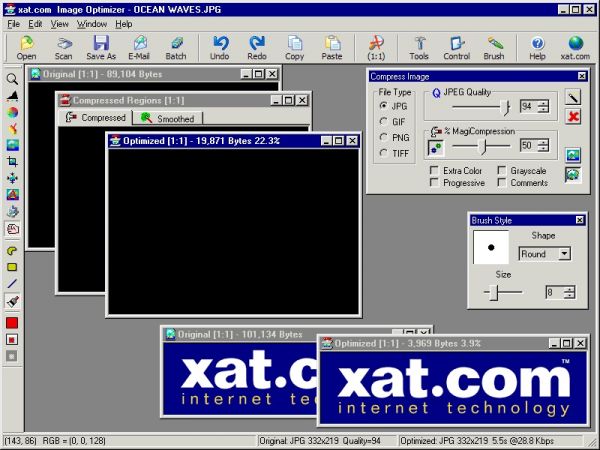
Task: Open the Window menu
Action: tap(92, 24)
